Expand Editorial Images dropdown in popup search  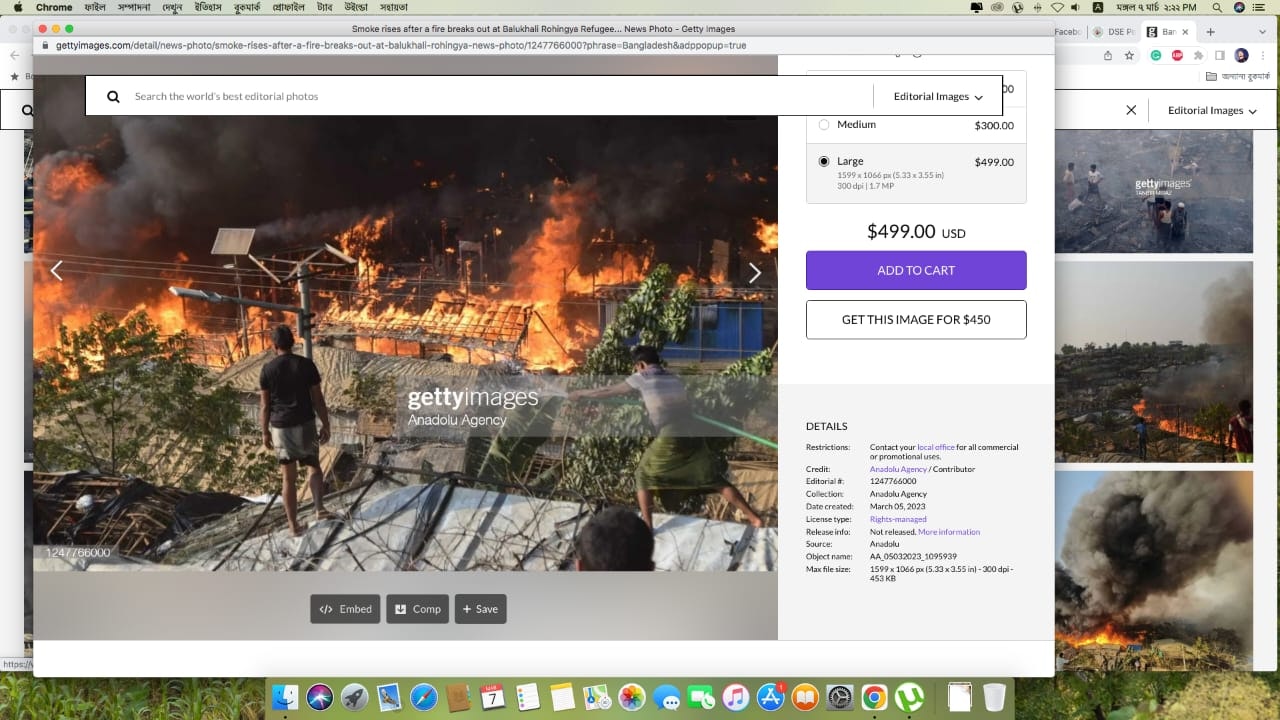(x=938, y=97)
